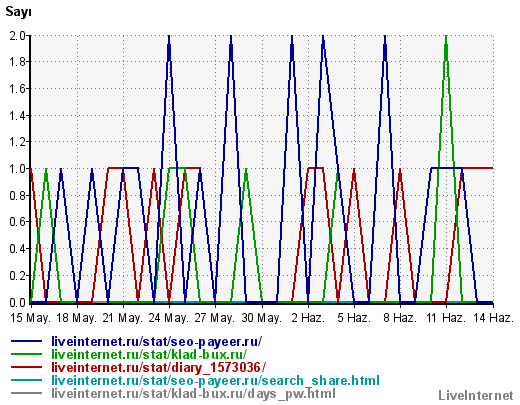
Task: Click the Sayı chart title
Action: (18, 12)
